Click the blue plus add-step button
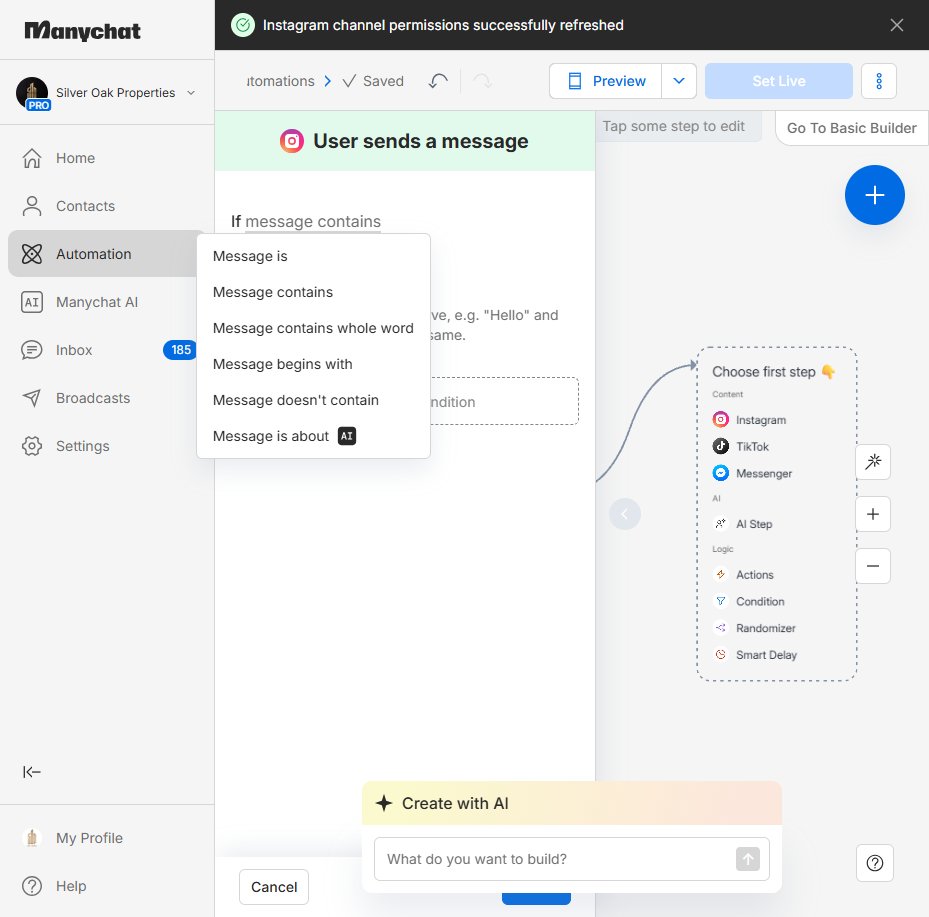 pyautogui.click(x=874, y=195)
